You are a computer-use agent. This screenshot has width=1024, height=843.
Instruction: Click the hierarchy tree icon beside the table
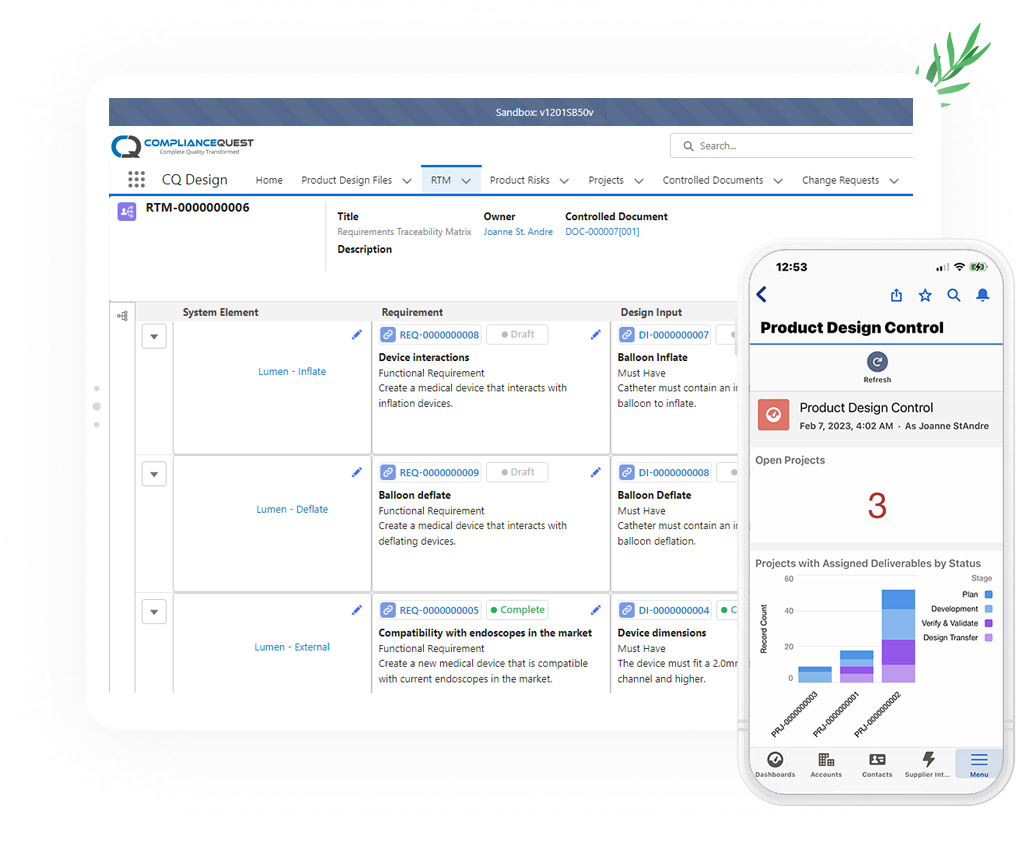[122, 316]
